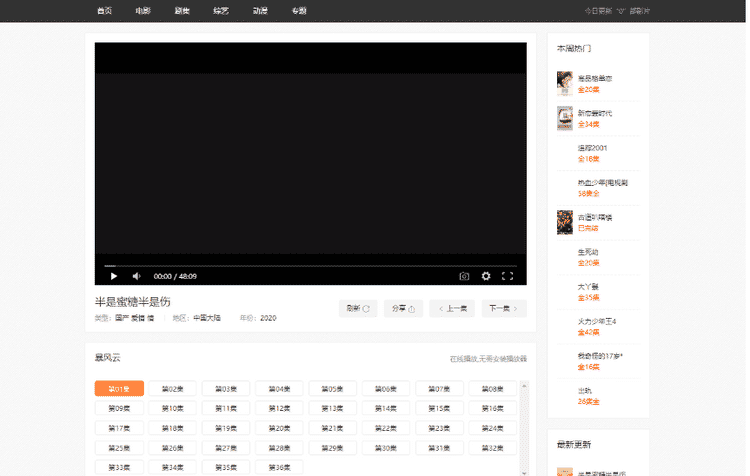Image resolution: width=750 pixels, height=476 pixels.
Task: Take a snapshot with the camera icon
Action: point(464,276)
